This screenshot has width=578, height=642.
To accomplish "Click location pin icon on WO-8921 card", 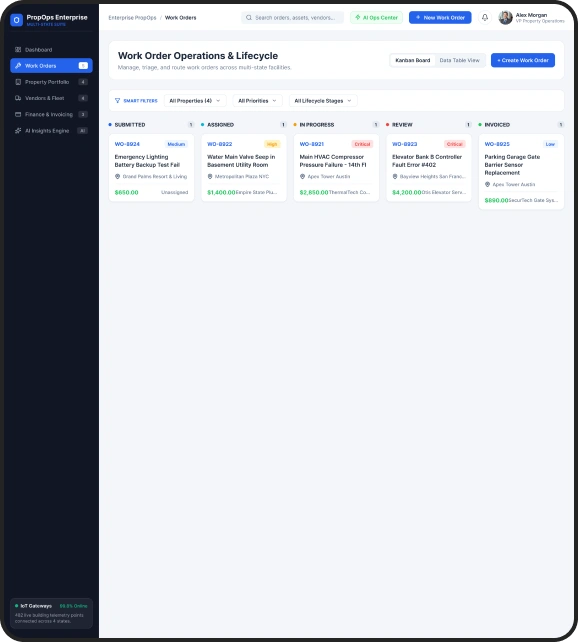I will [303, 176].
